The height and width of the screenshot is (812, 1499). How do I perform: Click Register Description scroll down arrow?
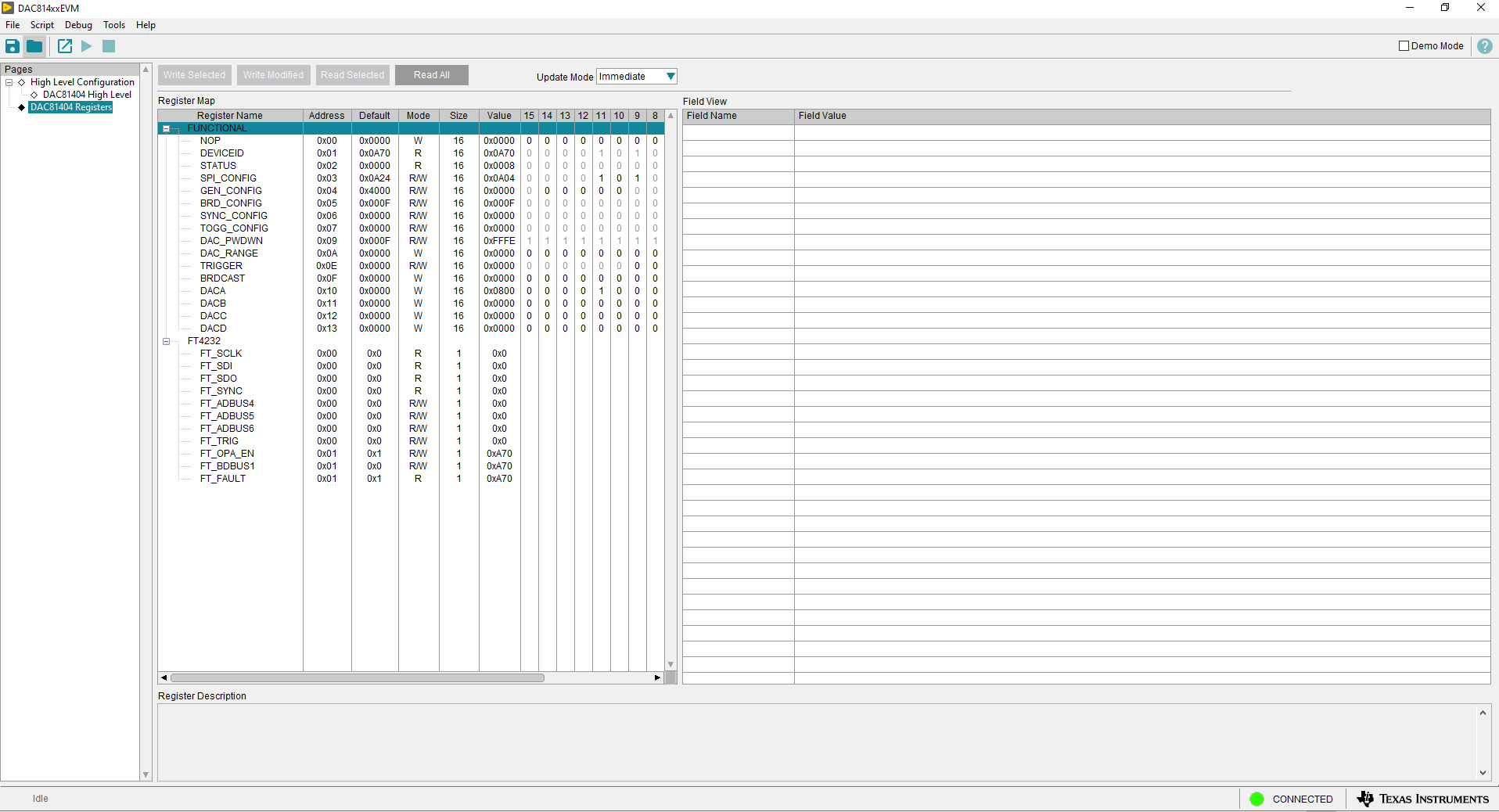pos(1483,773)
